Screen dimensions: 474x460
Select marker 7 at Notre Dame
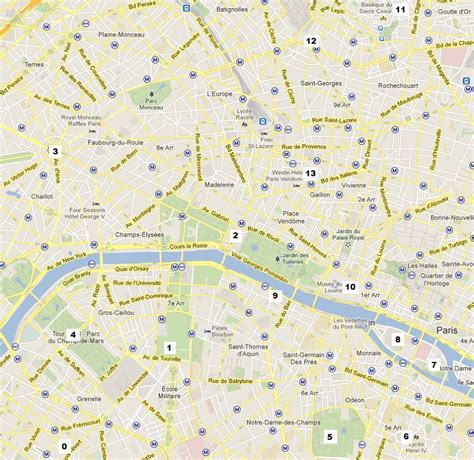click(x=434, y=365)
